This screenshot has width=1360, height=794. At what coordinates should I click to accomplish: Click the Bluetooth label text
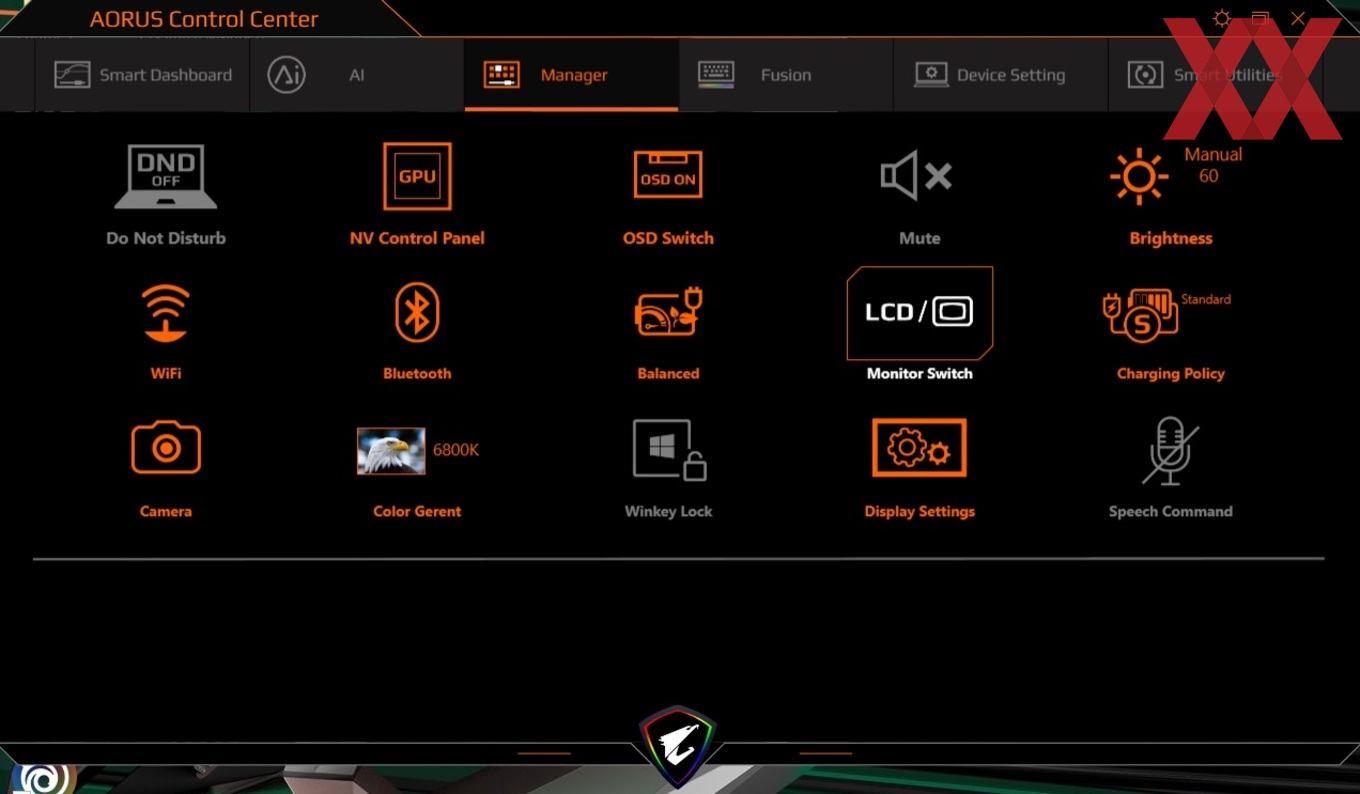[x=417, y=373]
